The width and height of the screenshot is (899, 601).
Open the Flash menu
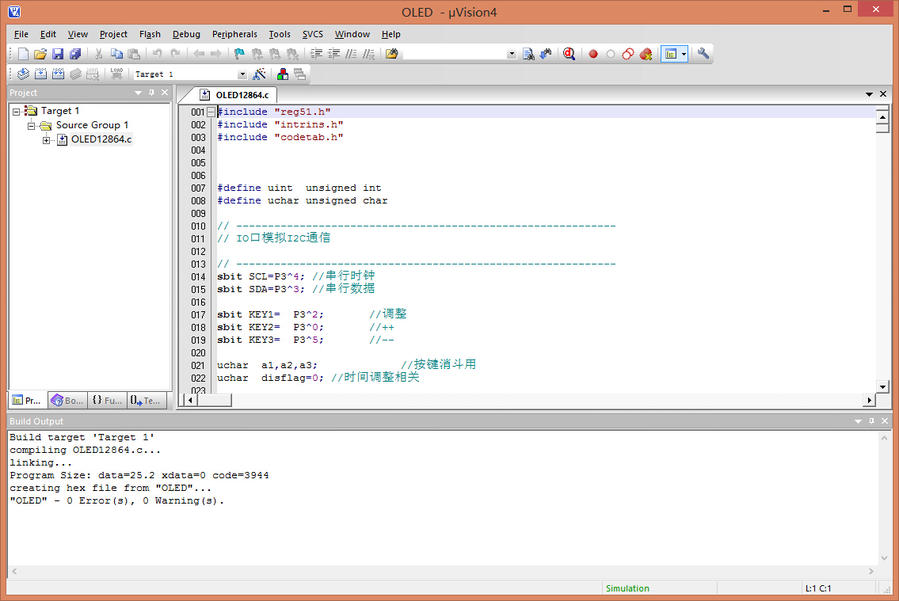click(x=149, y=34)
